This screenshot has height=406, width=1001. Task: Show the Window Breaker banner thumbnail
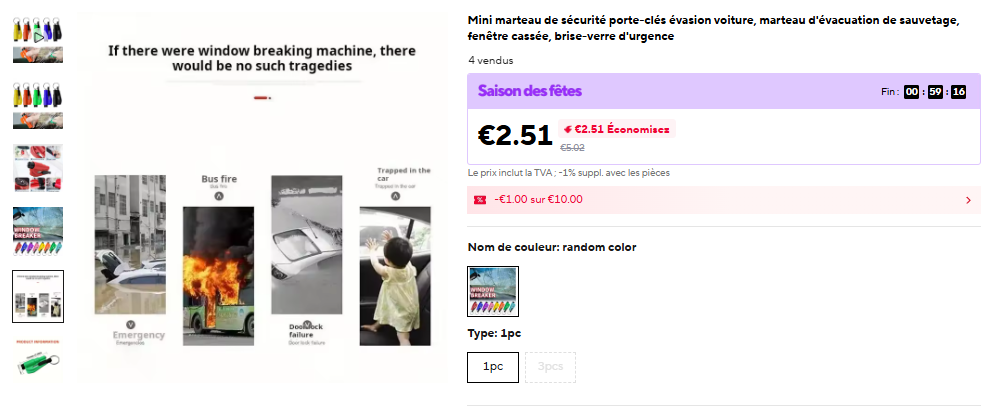(x=38, y=232)
